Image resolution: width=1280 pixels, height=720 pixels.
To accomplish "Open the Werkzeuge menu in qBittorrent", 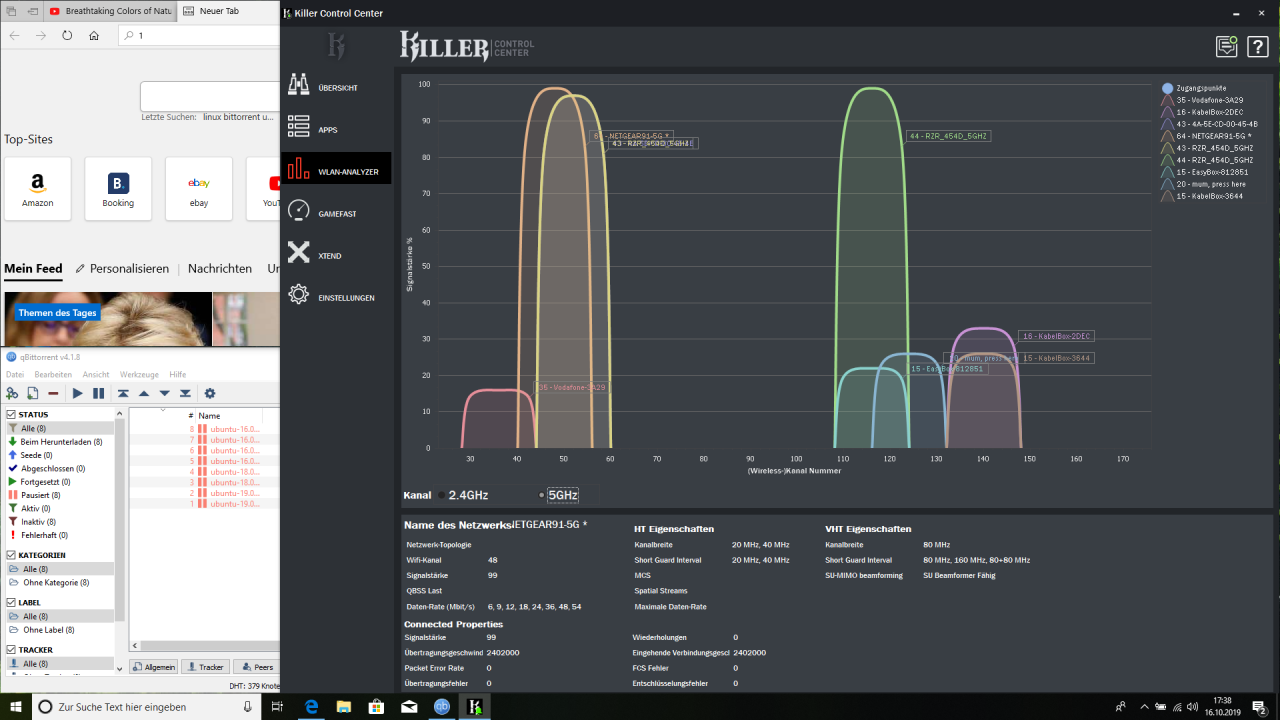I will click(x=140, y=375).
